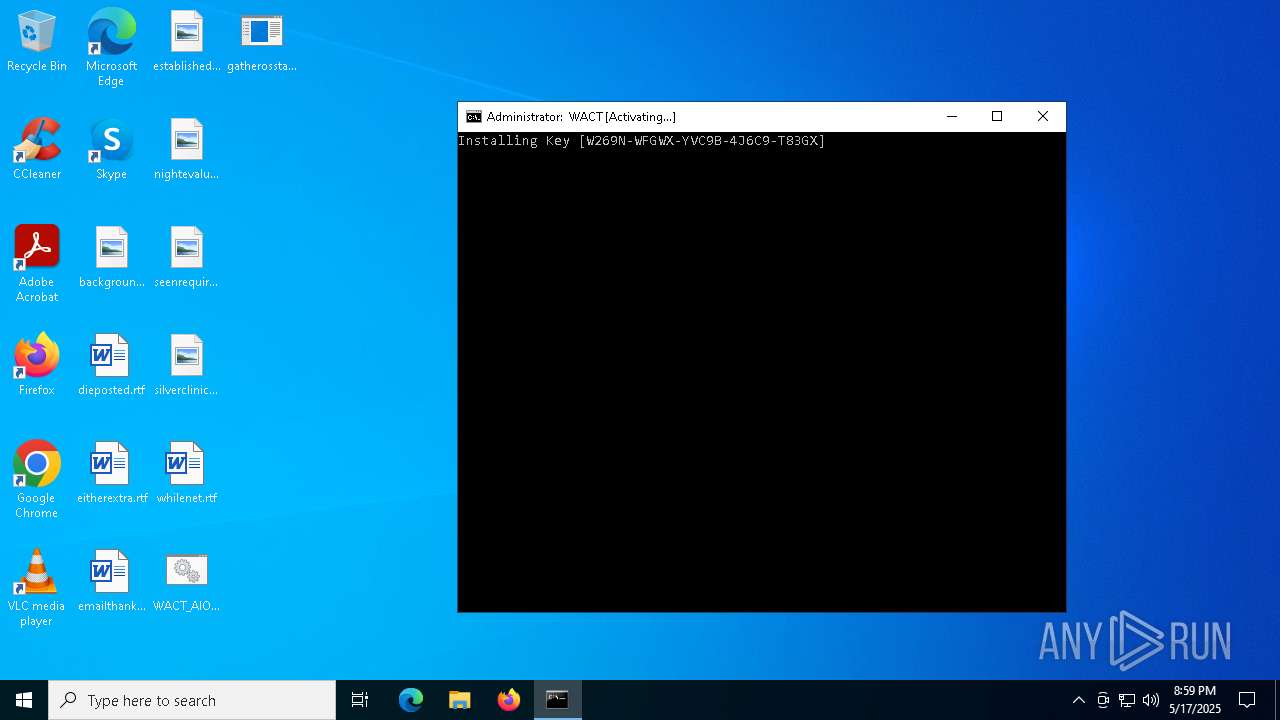Click the WACT console window system icon
The image size is (1280, 720).
[x=474, y=117]
